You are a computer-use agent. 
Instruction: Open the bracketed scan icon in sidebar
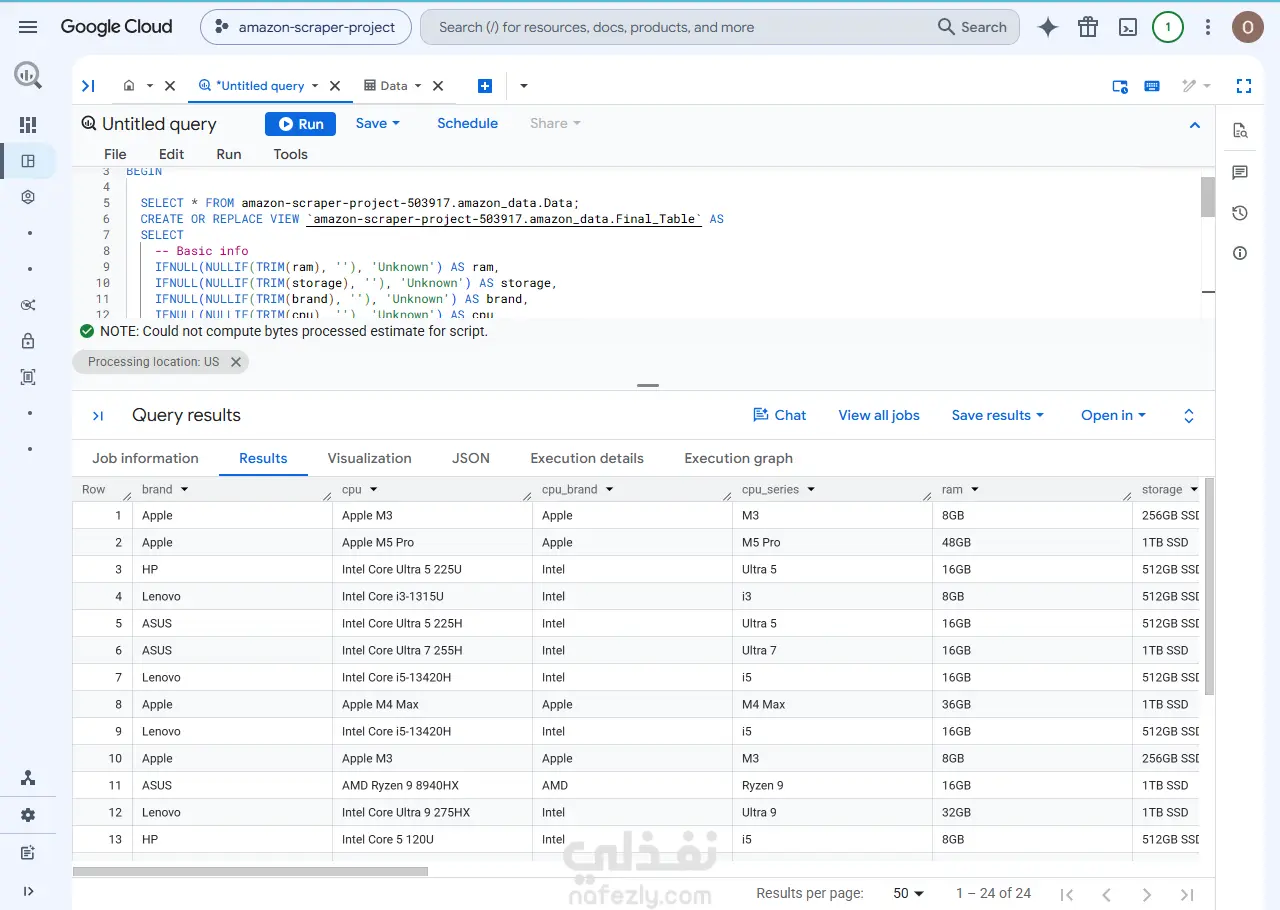[28, 377]
